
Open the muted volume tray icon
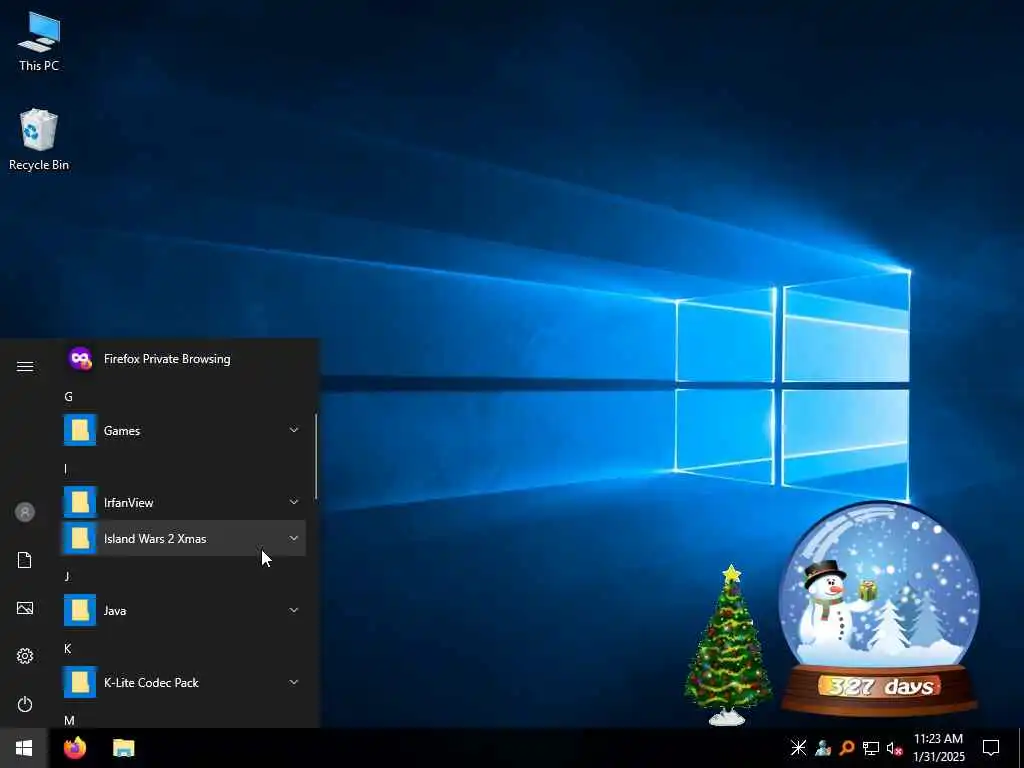[x=895, y=748]
